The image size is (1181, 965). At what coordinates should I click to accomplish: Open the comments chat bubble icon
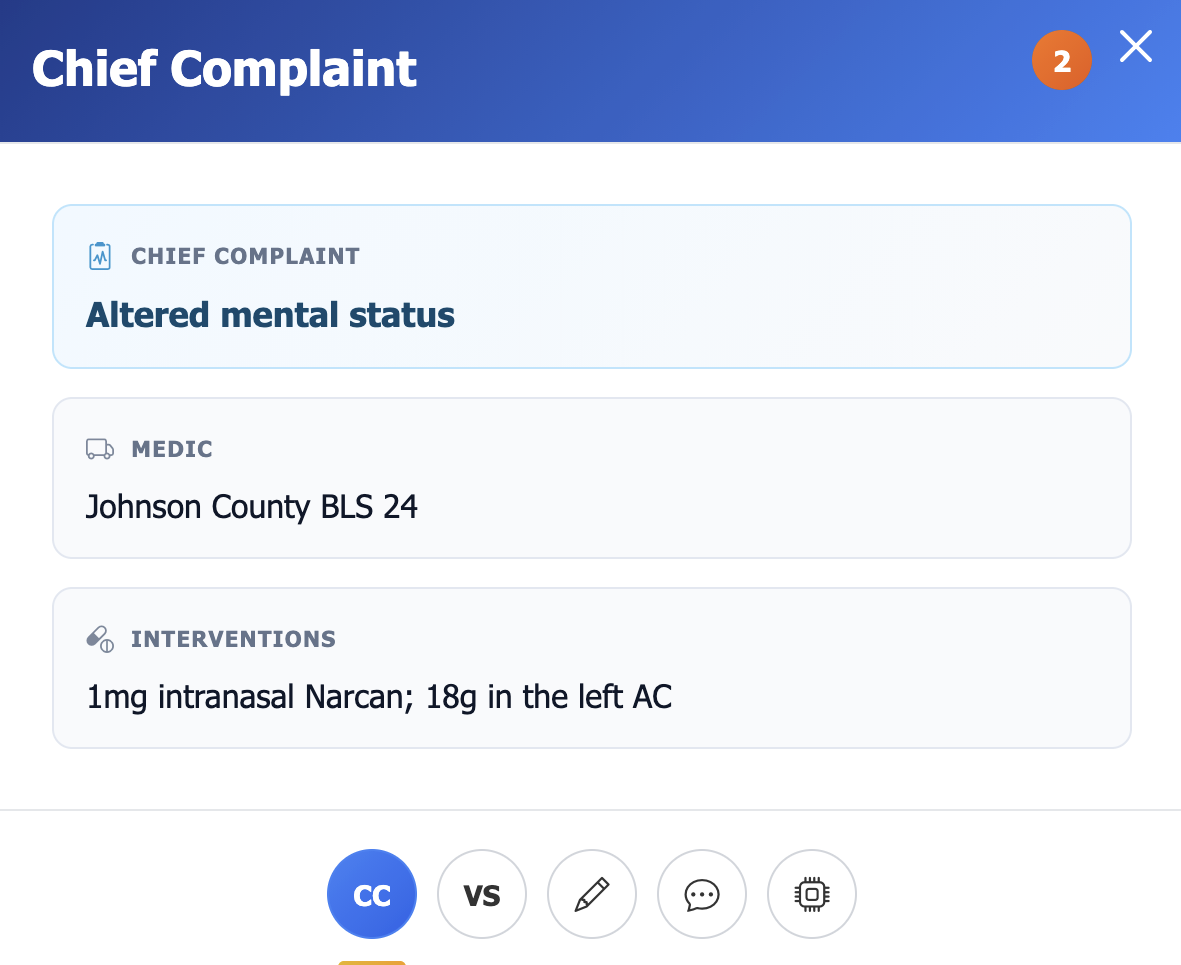701,893
